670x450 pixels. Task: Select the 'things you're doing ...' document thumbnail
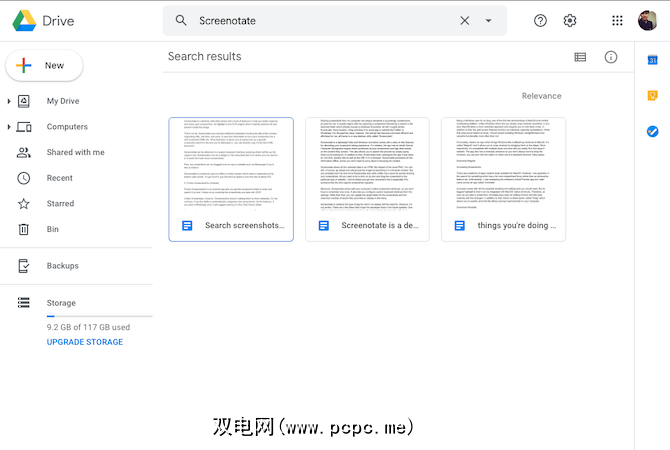pos(503,165)
